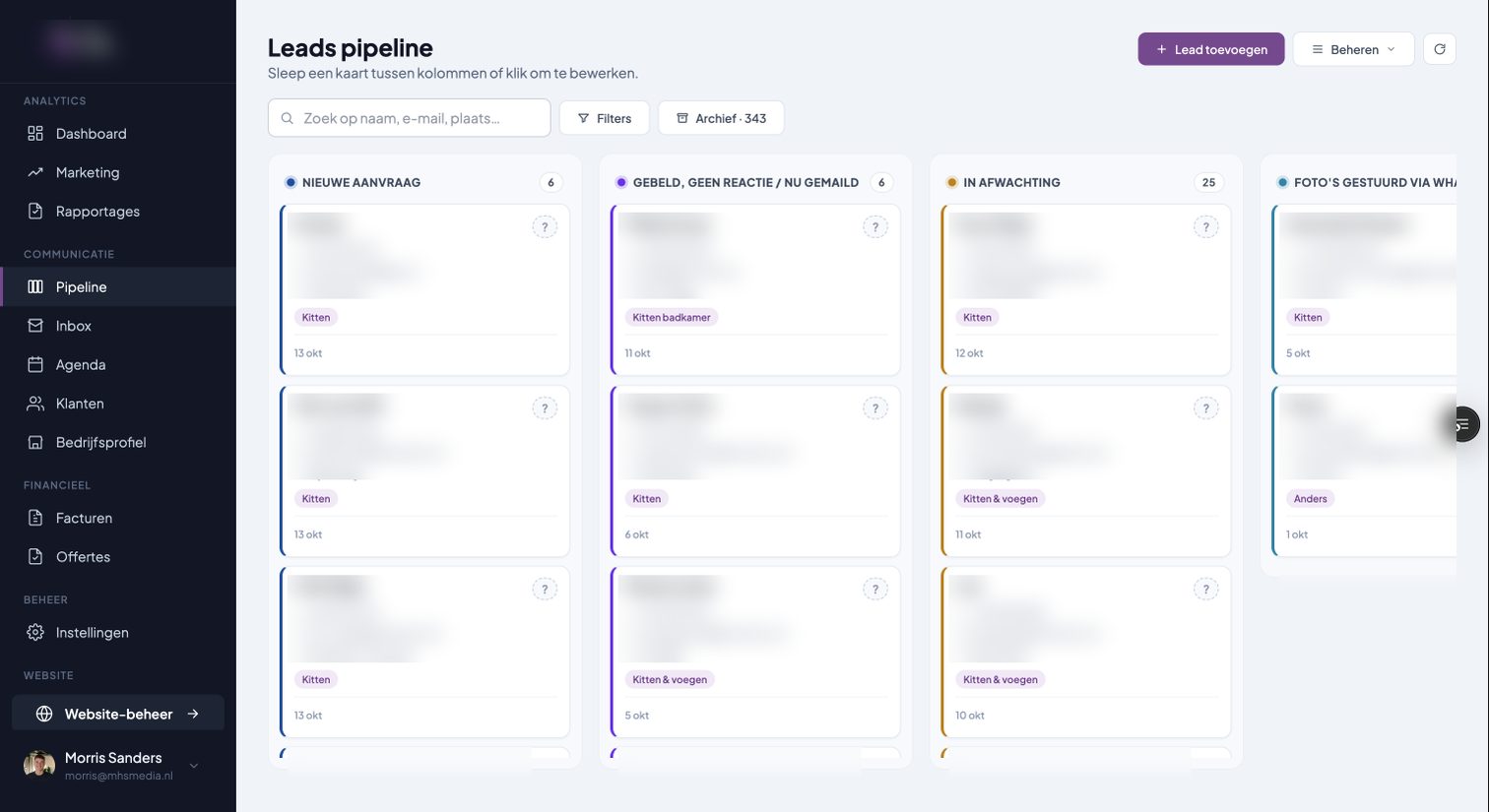Focus the lead search field

pos(410,118)
